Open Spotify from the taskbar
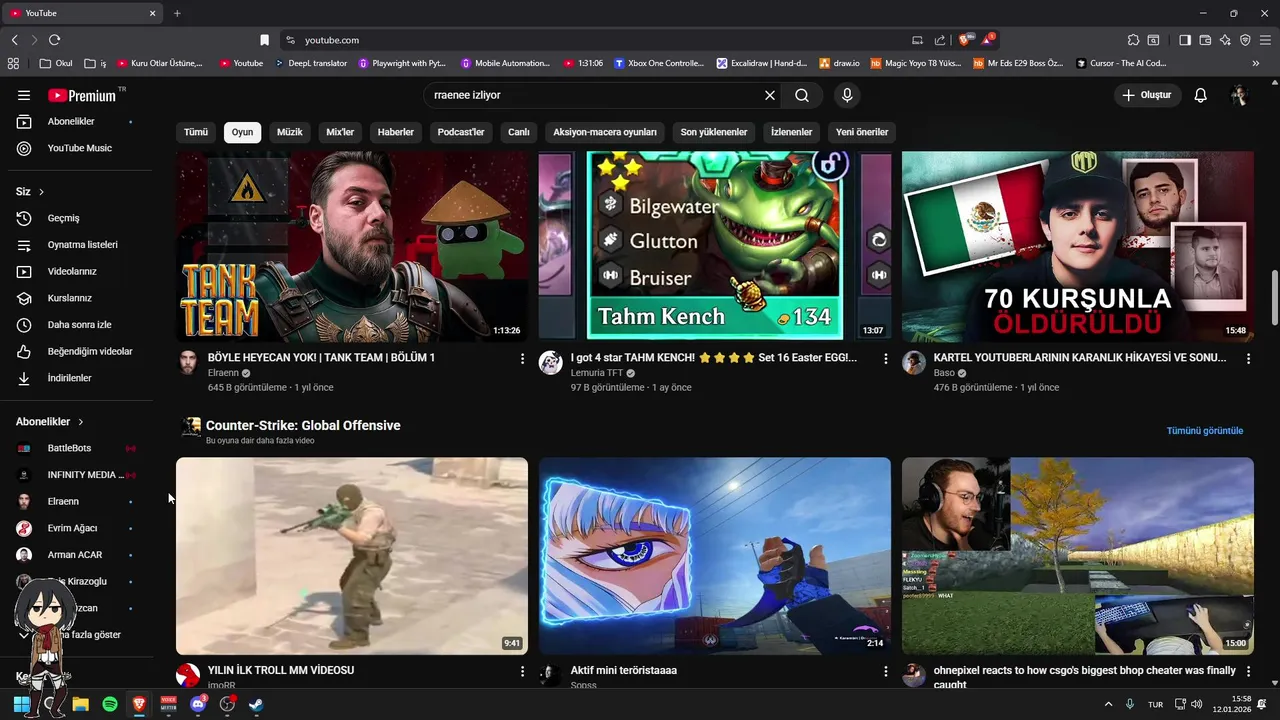Image resolution: width=1280 pixels, height=720 pixels. click(110, 704)
